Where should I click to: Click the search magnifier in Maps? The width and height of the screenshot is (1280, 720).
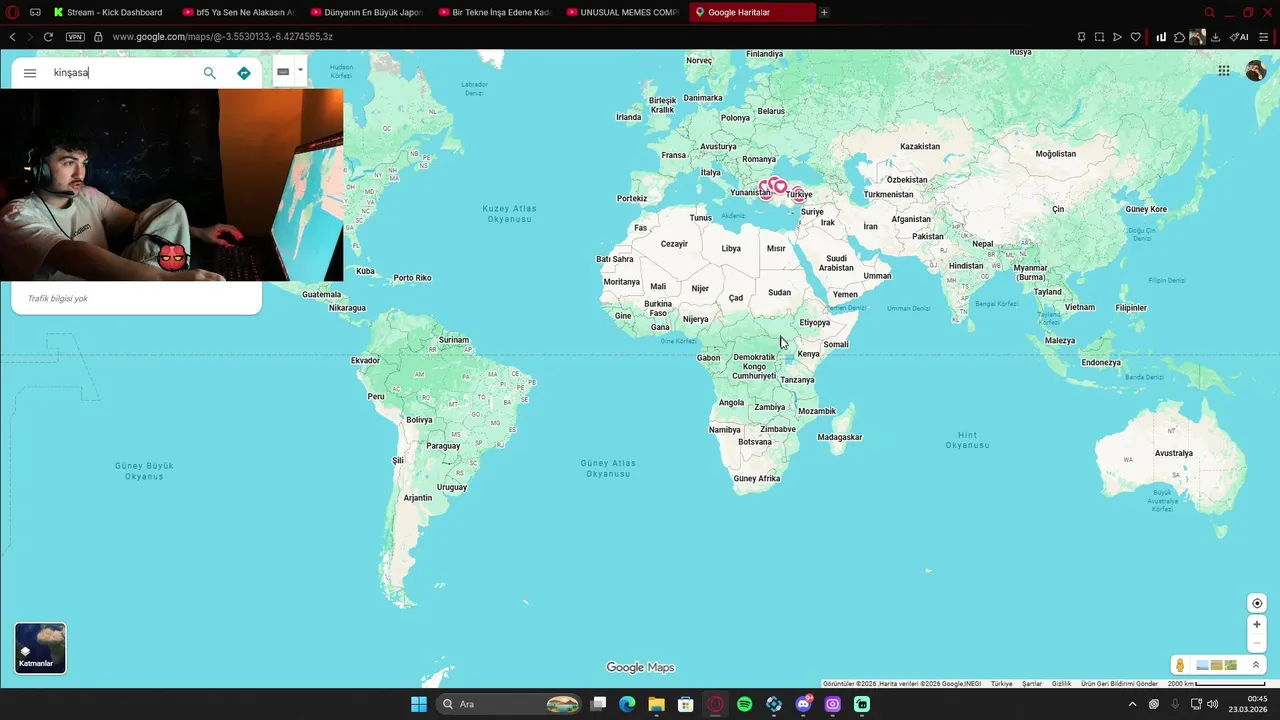click(x=209, y=73)
